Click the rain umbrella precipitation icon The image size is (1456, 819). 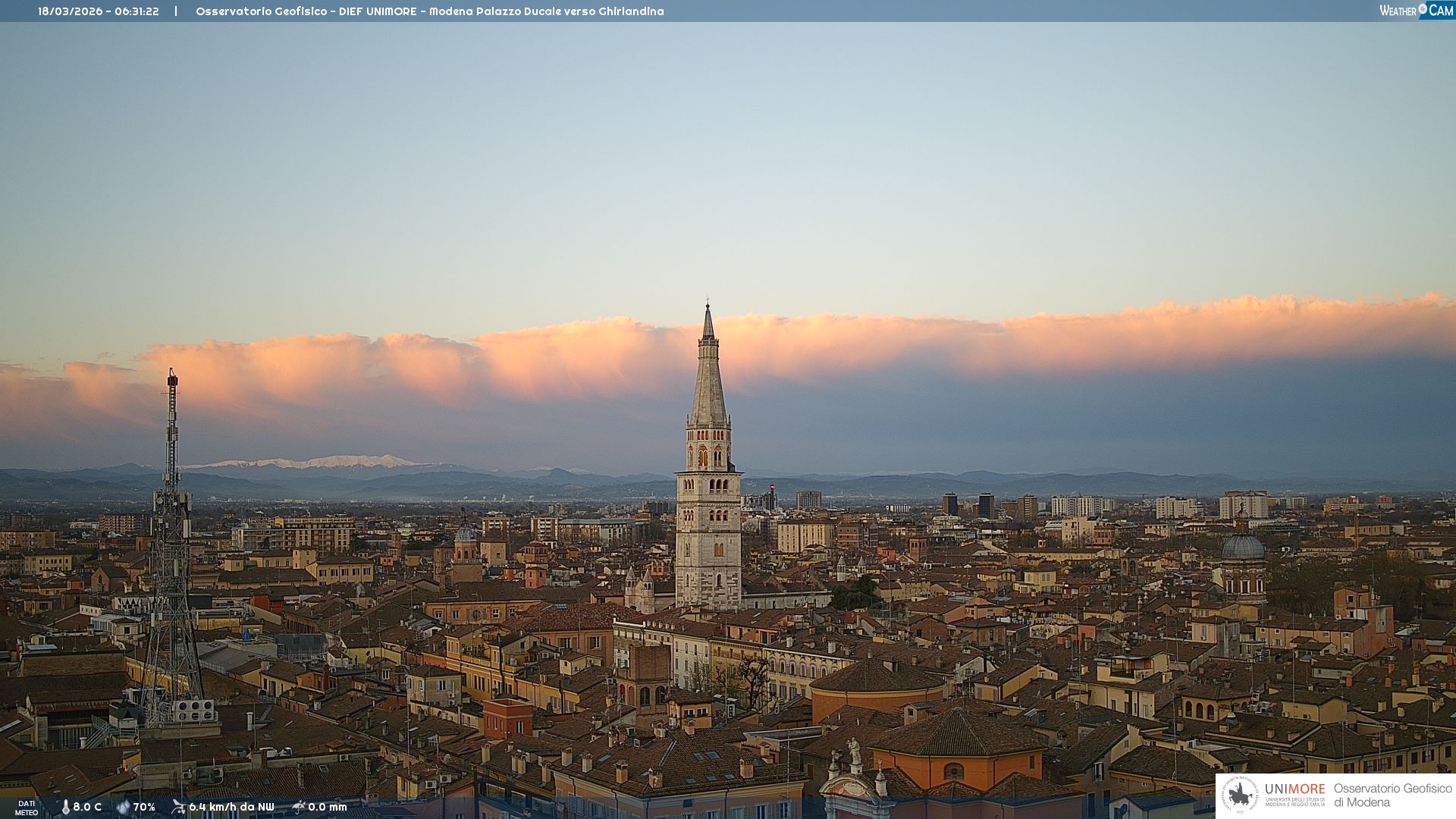point(299,807)
